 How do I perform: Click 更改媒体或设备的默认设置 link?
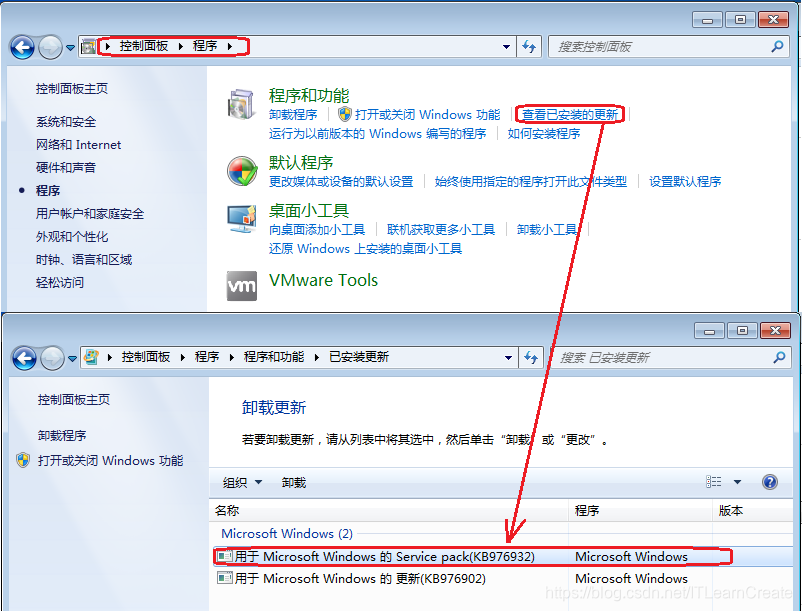tap(341, 182)
